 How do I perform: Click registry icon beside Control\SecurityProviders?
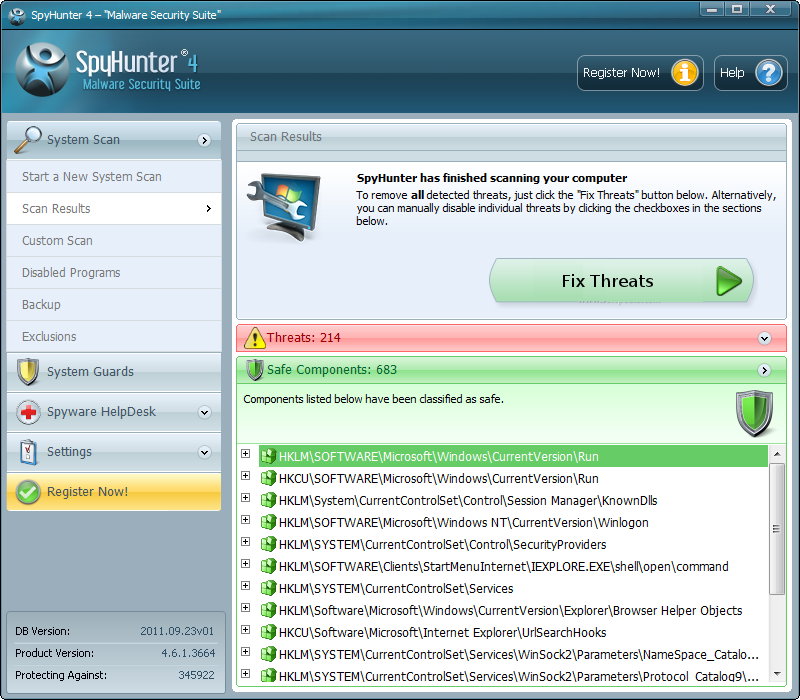coord(268,544)
